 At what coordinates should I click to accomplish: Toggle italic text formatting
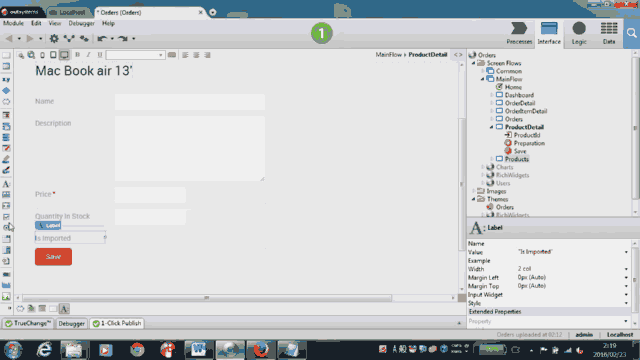click(x=88, y=55)
